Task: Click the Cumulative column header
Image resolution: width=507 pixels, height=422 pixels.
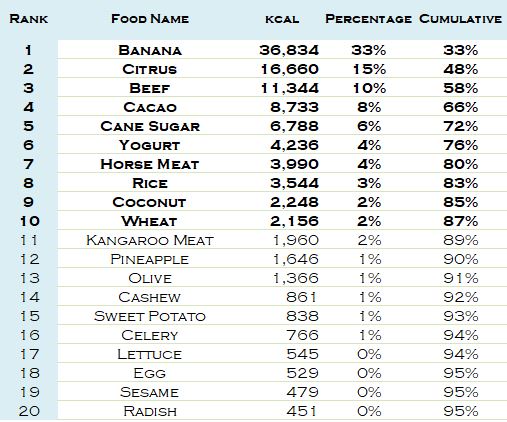Action: [461, 19]
